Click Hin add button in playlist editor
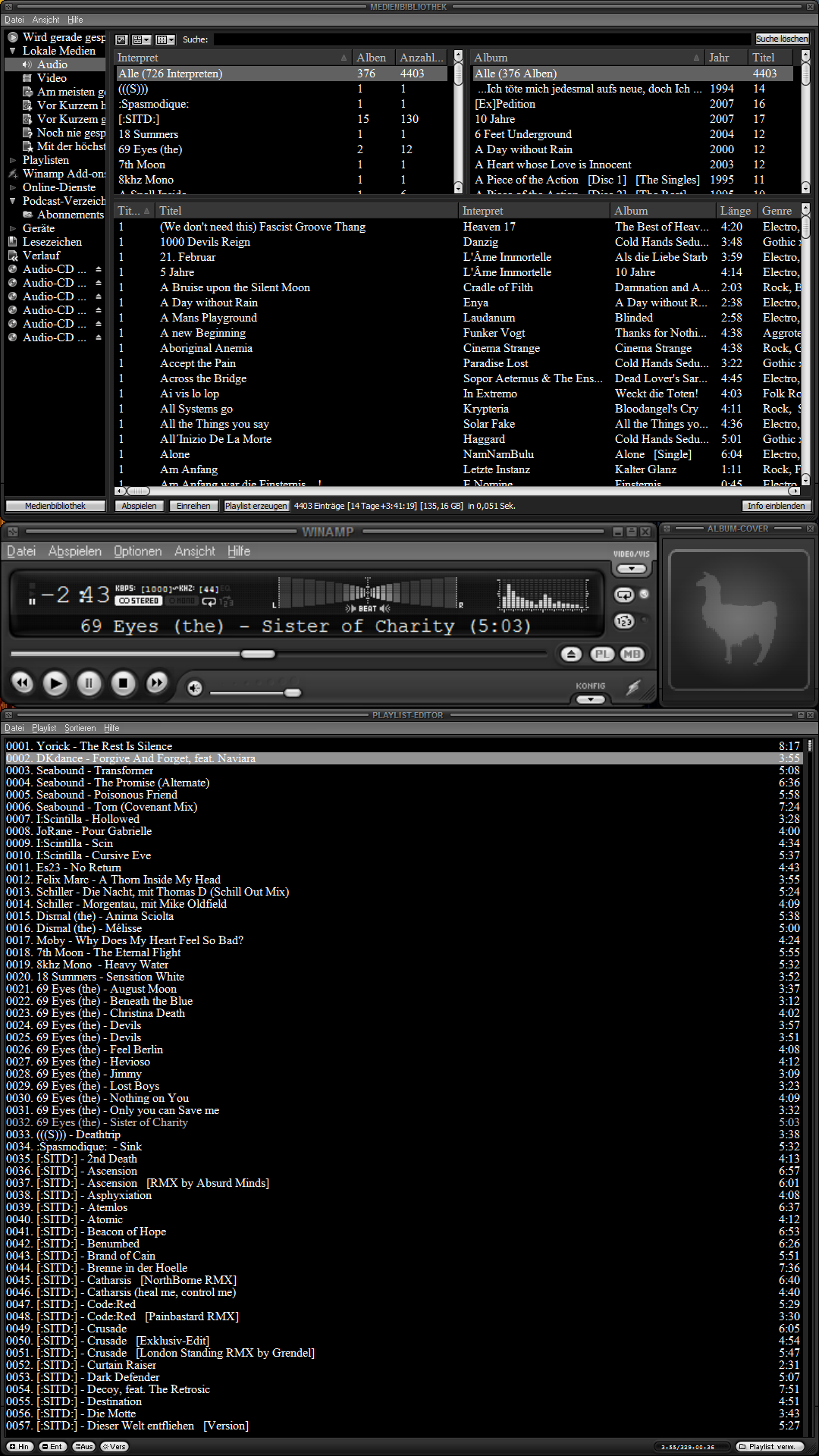The width and height of the screenshot is (819, 1456). pos(19,1446)
